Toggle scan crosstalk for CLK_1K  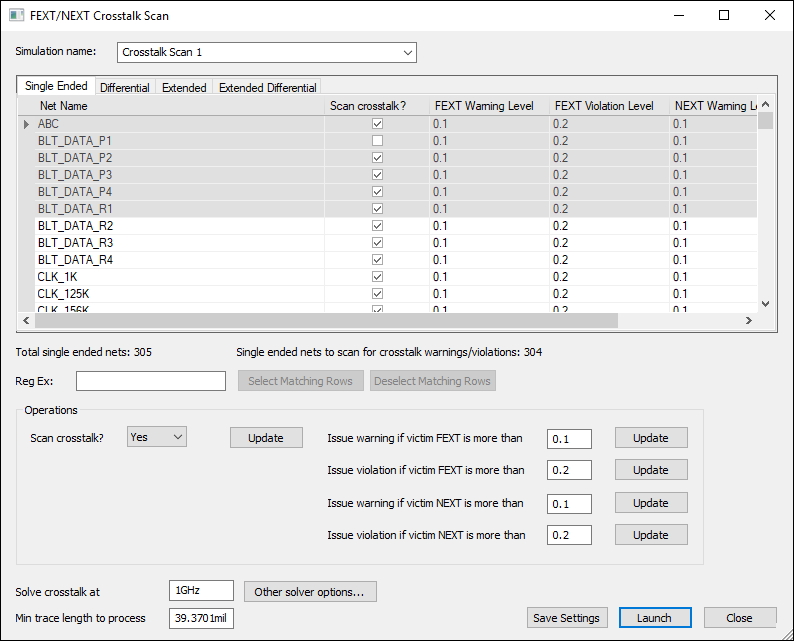click(x=377, y=277)
